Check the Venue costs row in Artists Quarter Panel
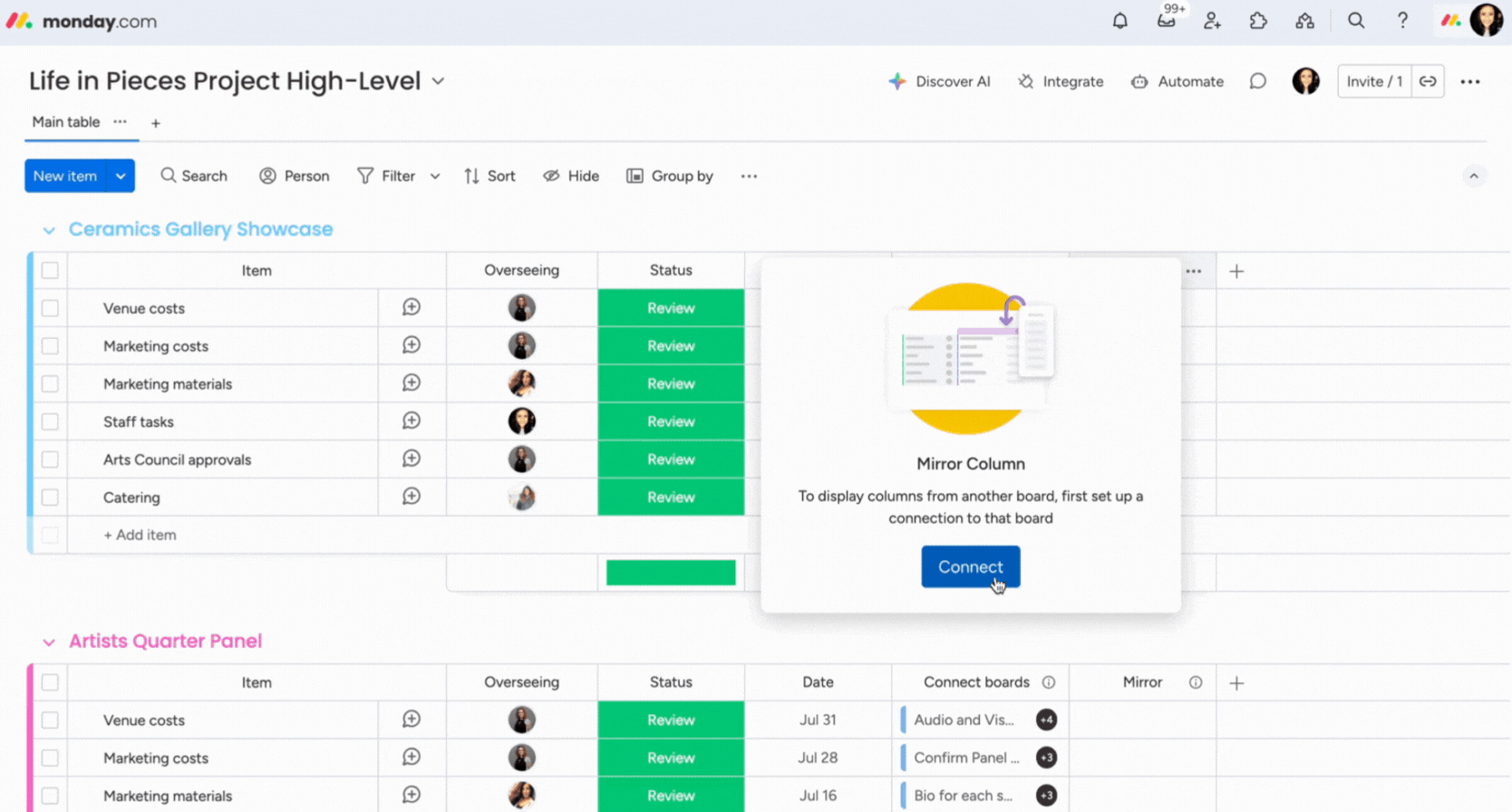The height and width of the screenshot is (812, 1512). 50,720
